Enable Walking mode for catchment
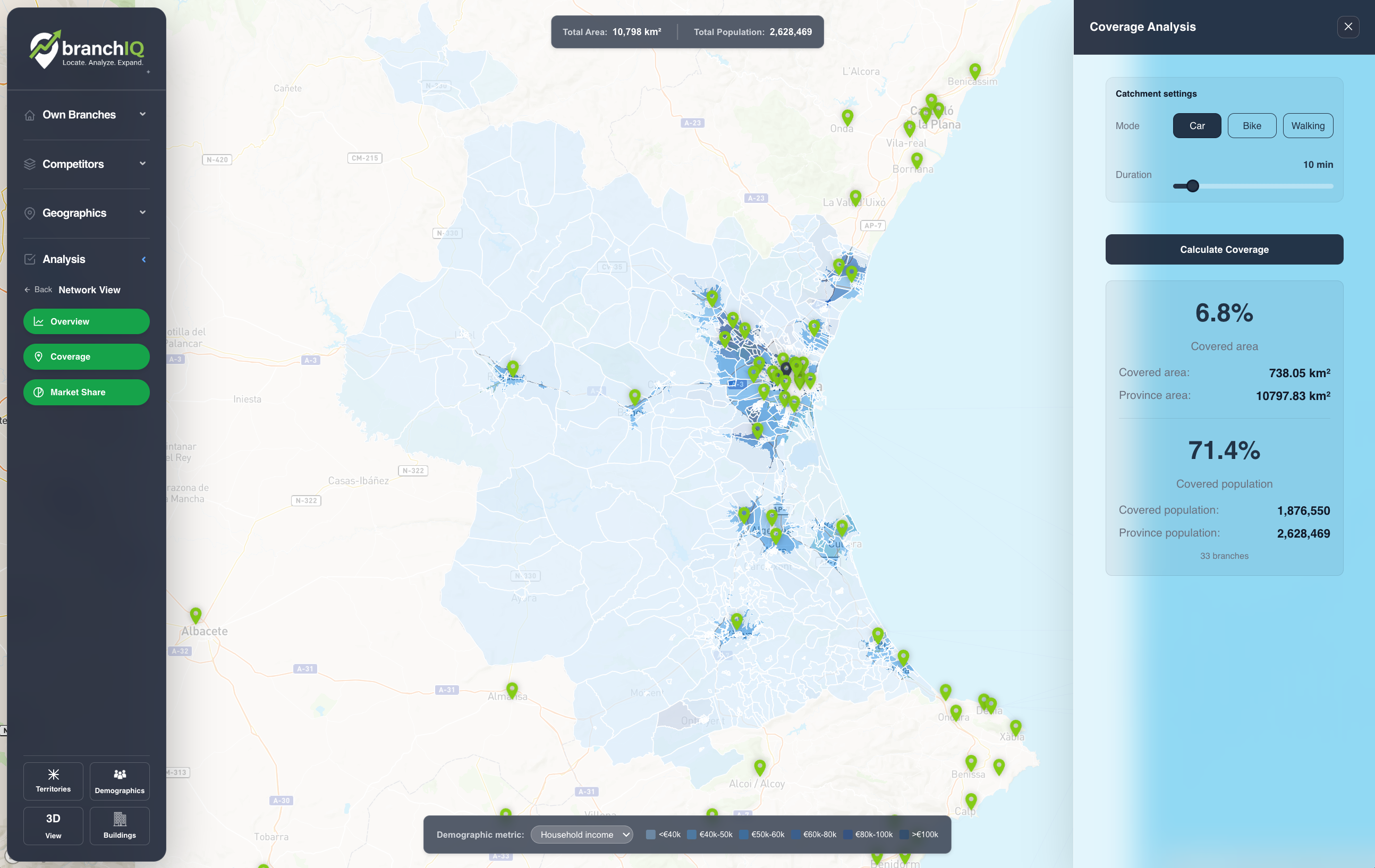This screenshot has height=868, width=1375. coord(1308,125)
